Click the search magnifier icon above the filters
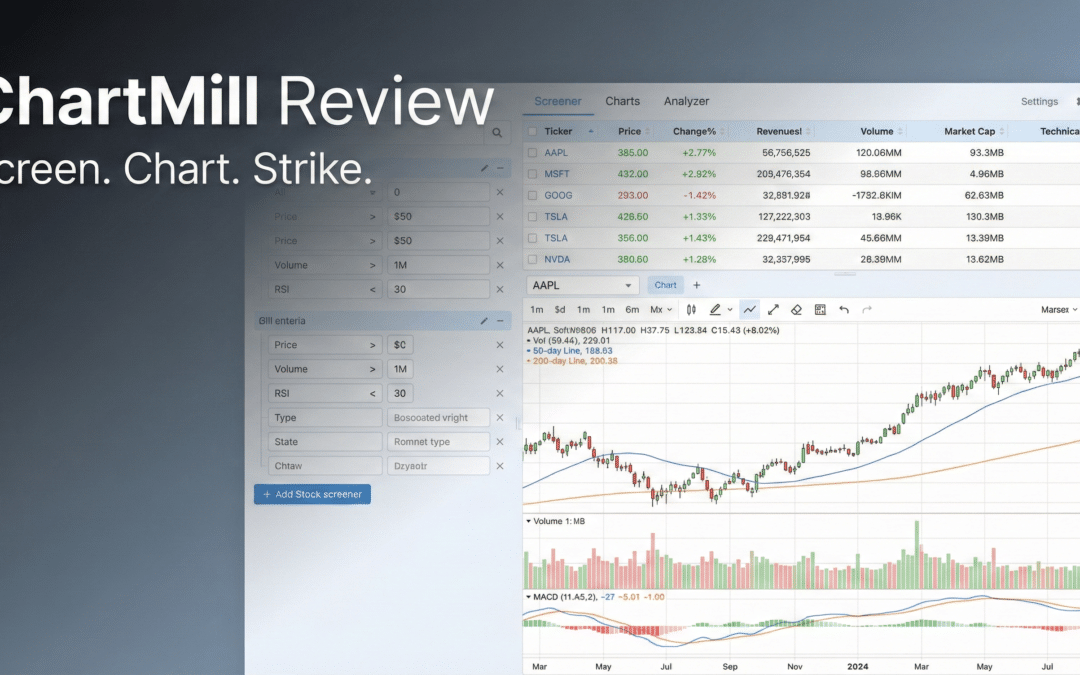The width and height of the screenshot is (1080, 675). point(497,133)
